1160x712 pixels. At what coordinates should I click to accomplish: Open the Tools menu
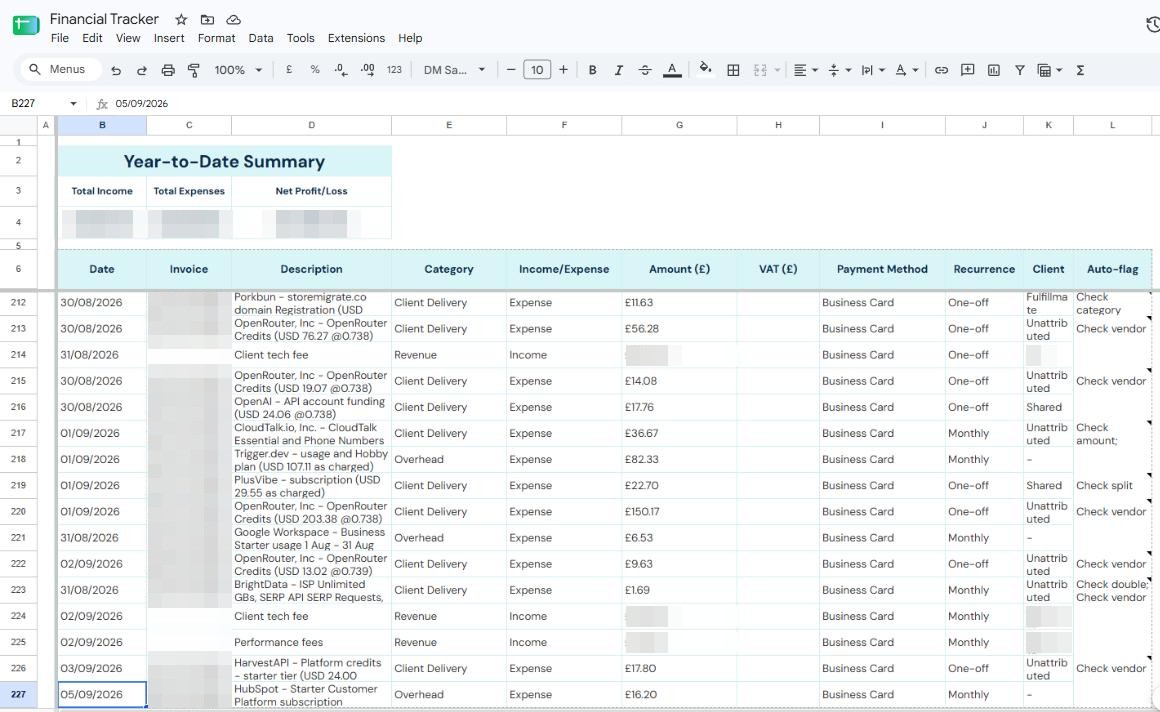pos(300,38)
